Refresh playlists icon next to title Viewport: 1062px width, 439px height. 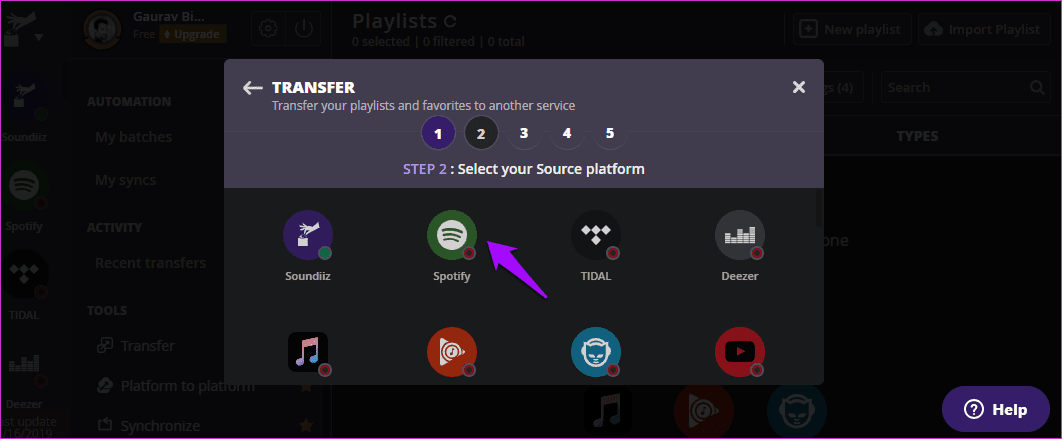pyautogui.click(x=450, y=21)
